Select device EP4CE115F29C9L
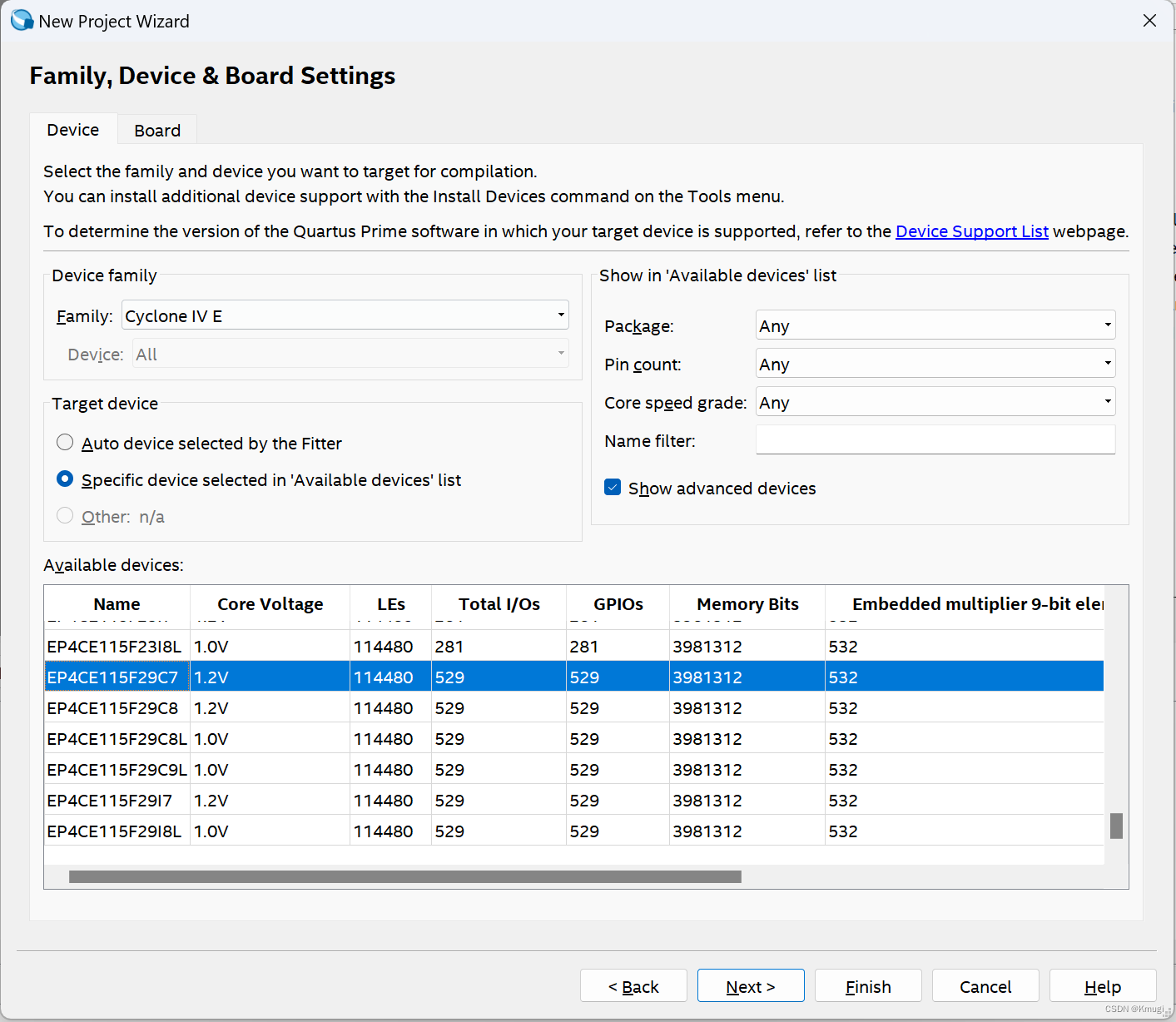1176x1022 pixels. click(x=117, y=770)
